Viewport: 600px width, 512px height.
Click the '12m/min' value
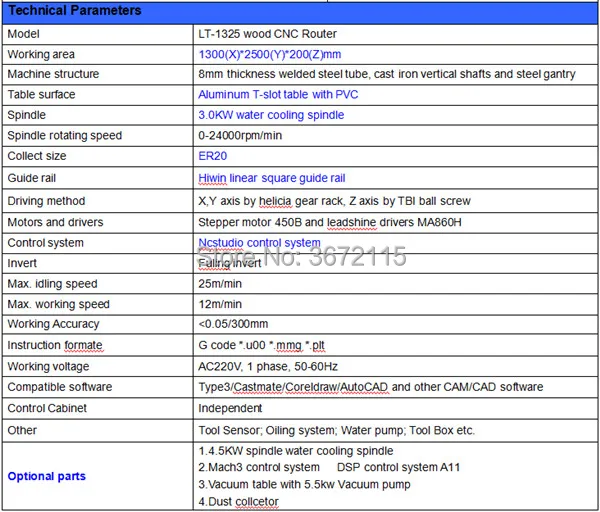(220, 304)
